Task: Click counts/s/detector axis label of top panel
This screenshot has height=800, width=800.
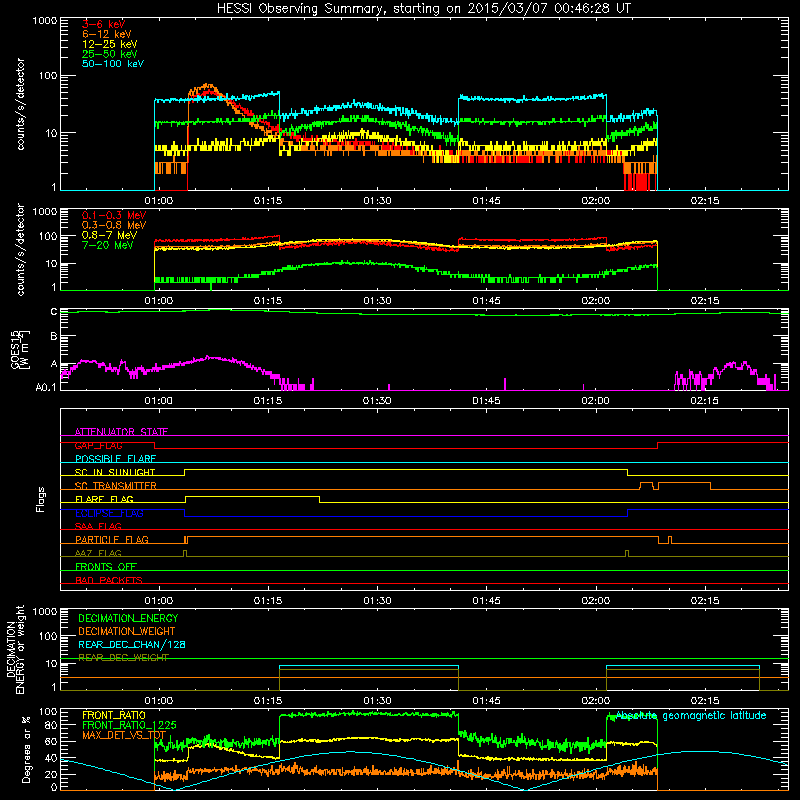Action: pyautogui.click(x=20, y=104)
